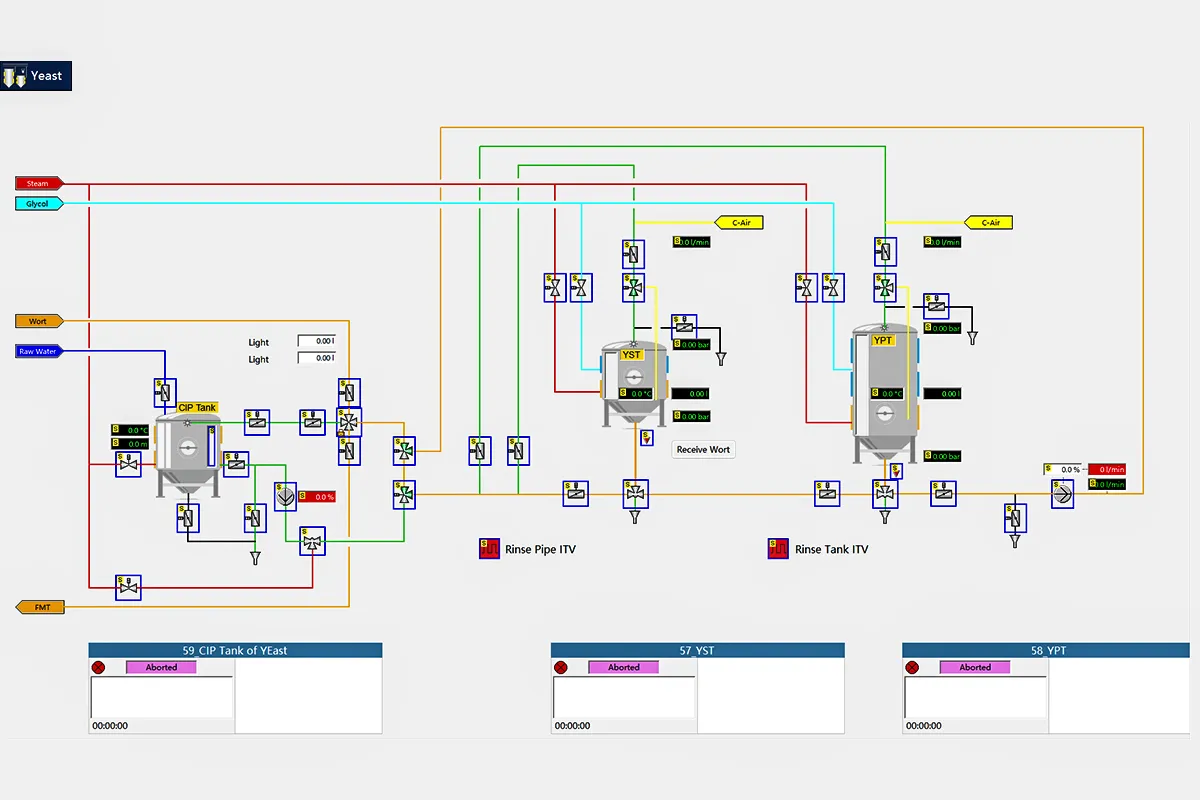
Task: Select the YPT tank vessel
Action: [x=884, y=393]
